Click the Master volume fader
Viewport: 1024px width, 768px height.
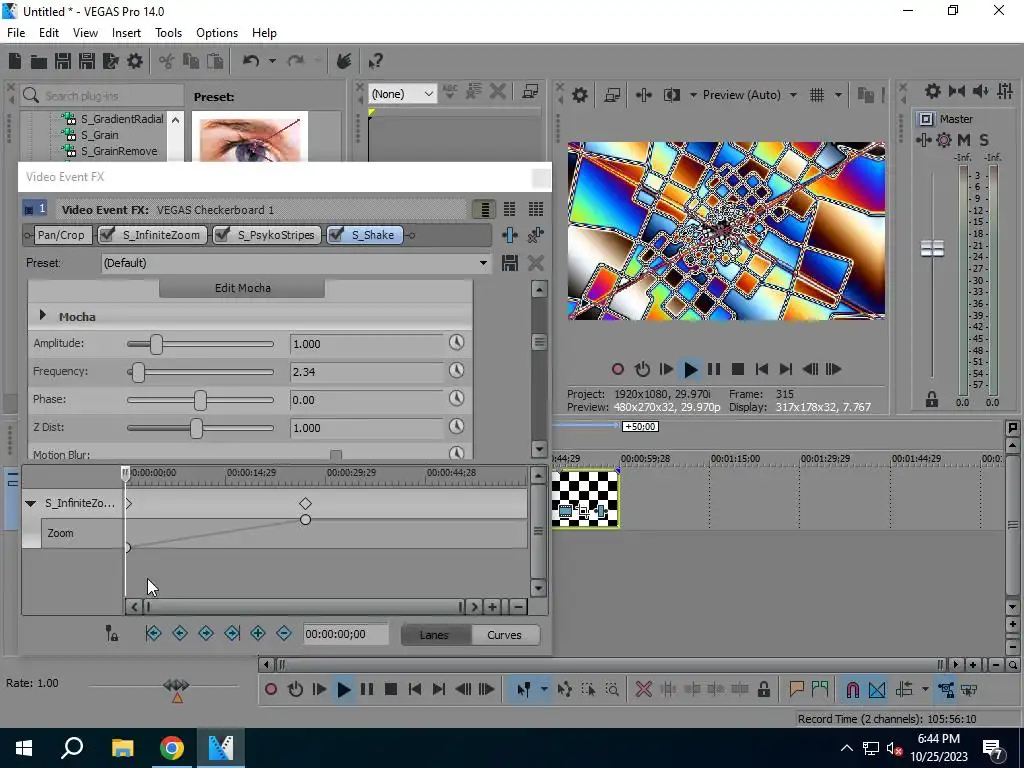click(x=932, y=248)
